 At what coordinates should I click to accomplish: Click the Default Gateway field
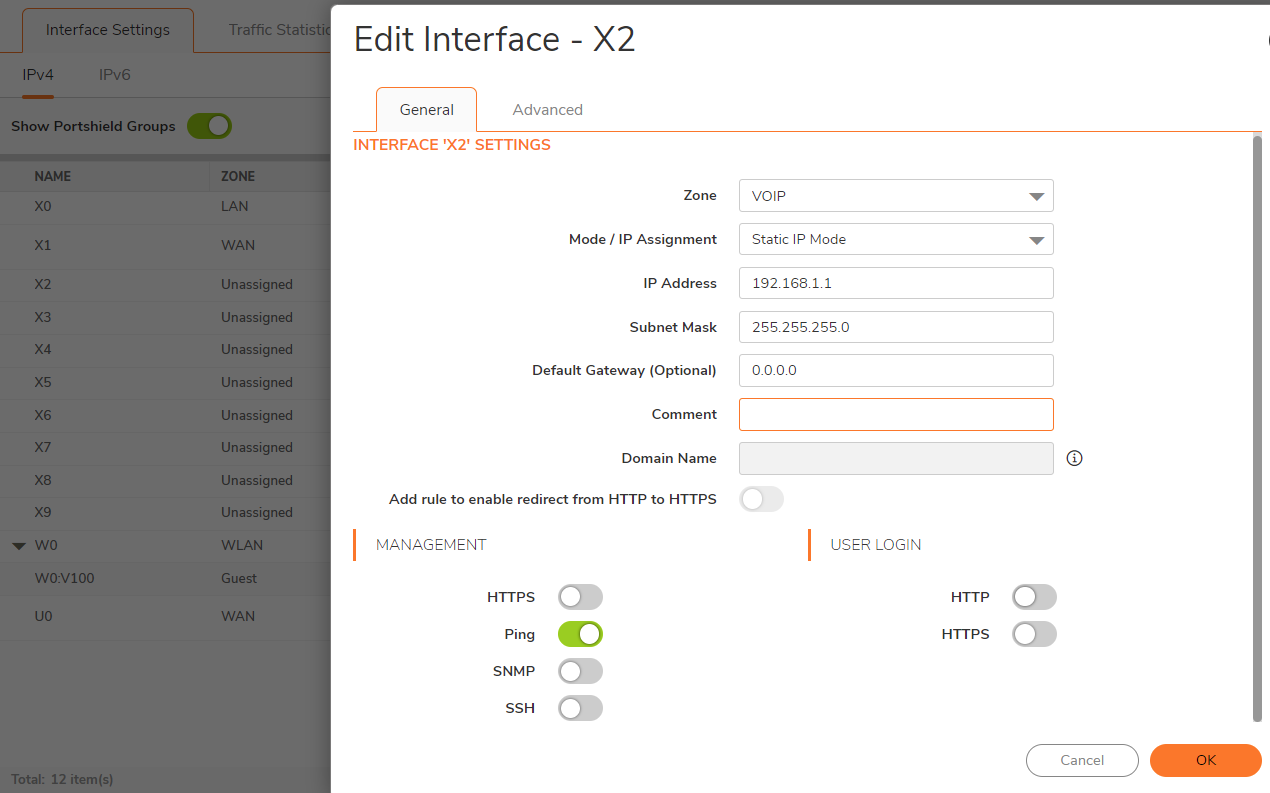pyautogui.click(x=896, y=370)
